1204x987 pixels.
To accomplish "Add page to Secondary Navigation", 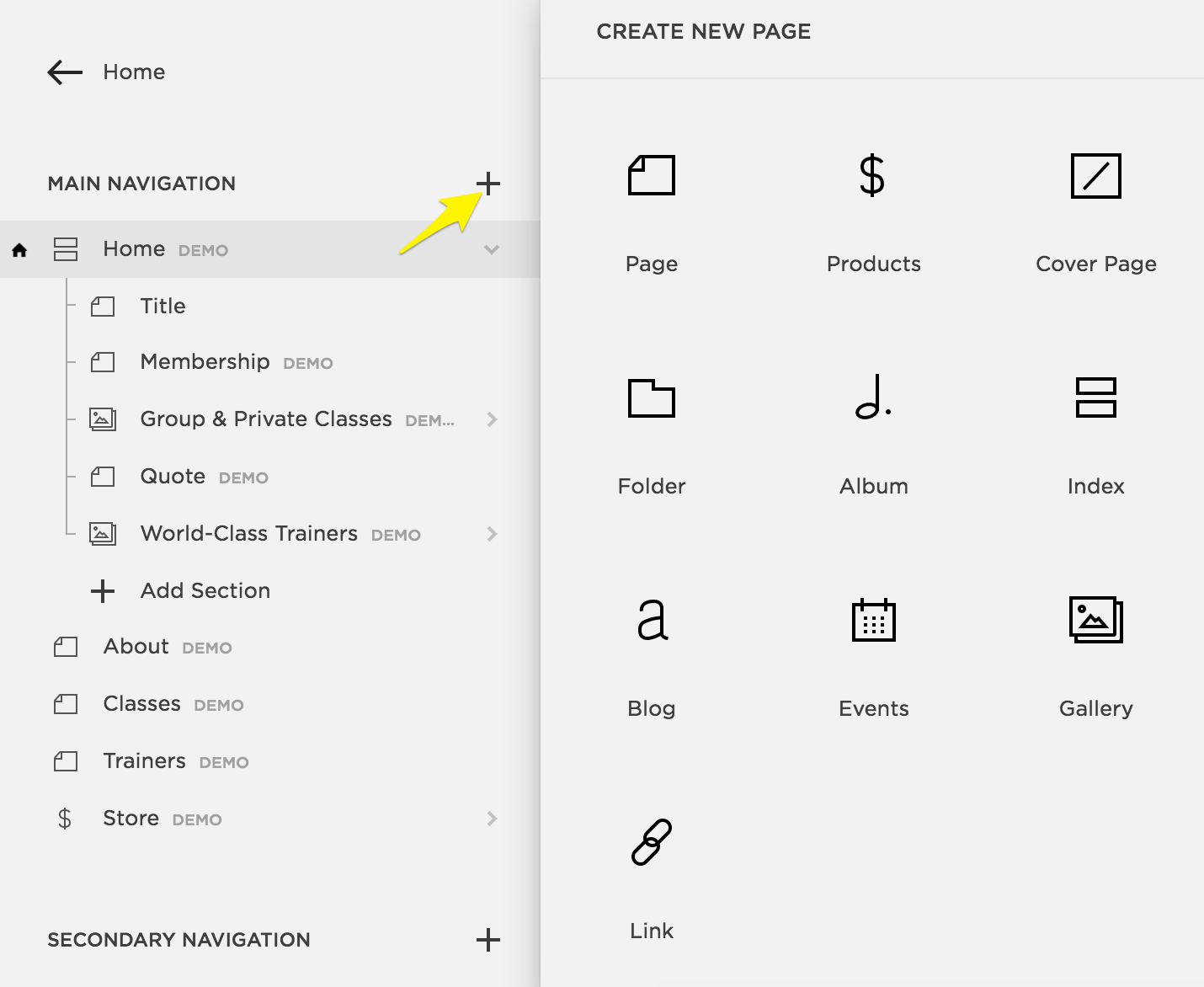I will click(x=488, y=940).
